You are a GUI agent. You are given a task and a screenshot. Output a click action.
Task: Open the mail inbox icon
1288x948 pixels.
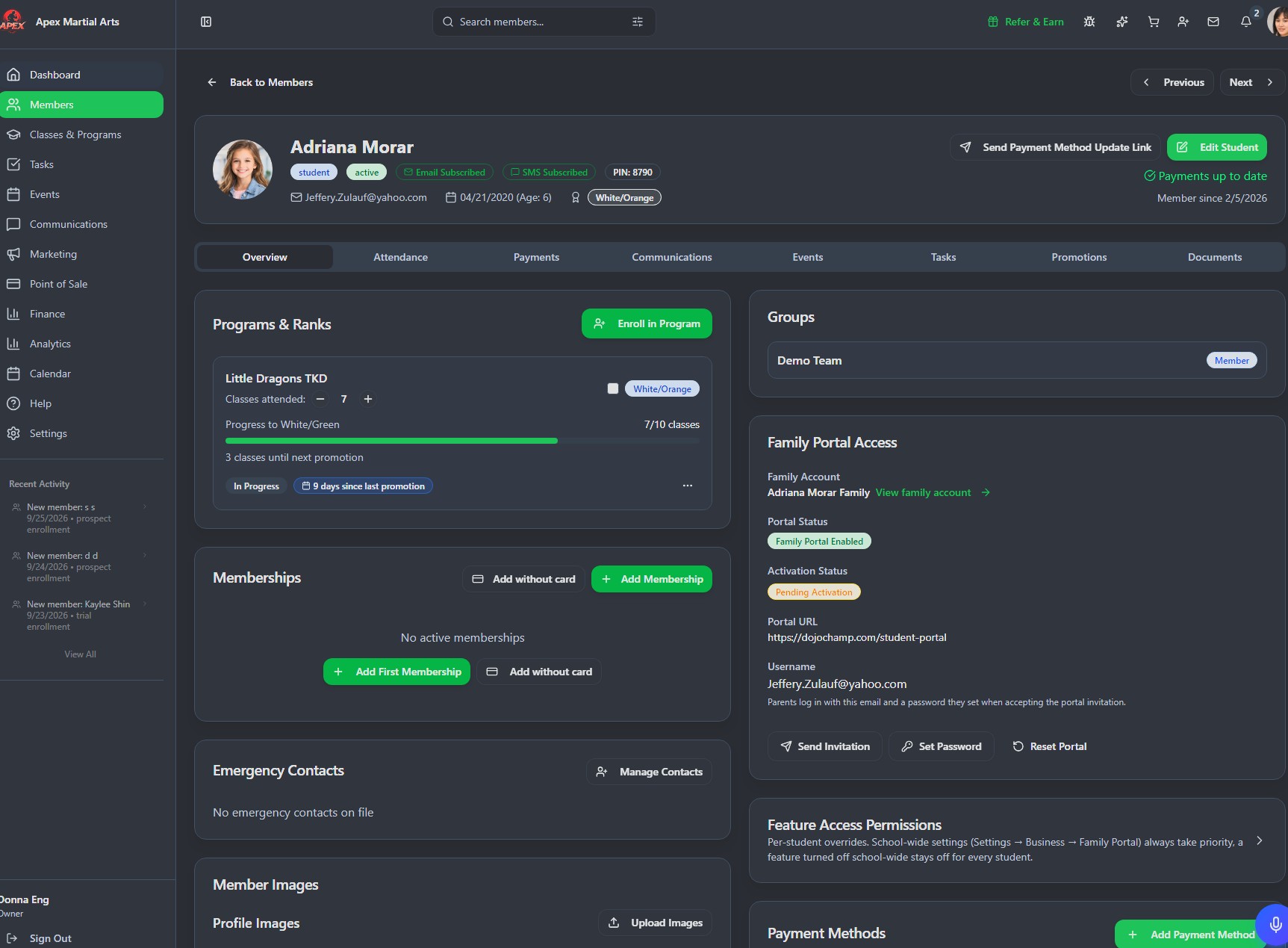(1213, 22)
